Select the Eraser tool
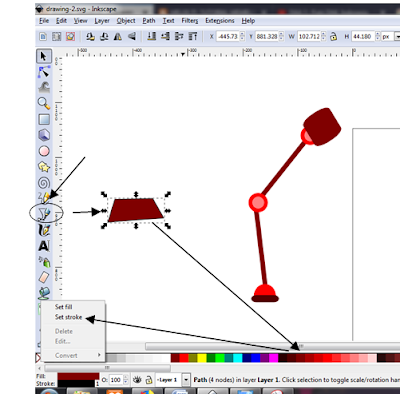400x394 pixels. [44, 277]
